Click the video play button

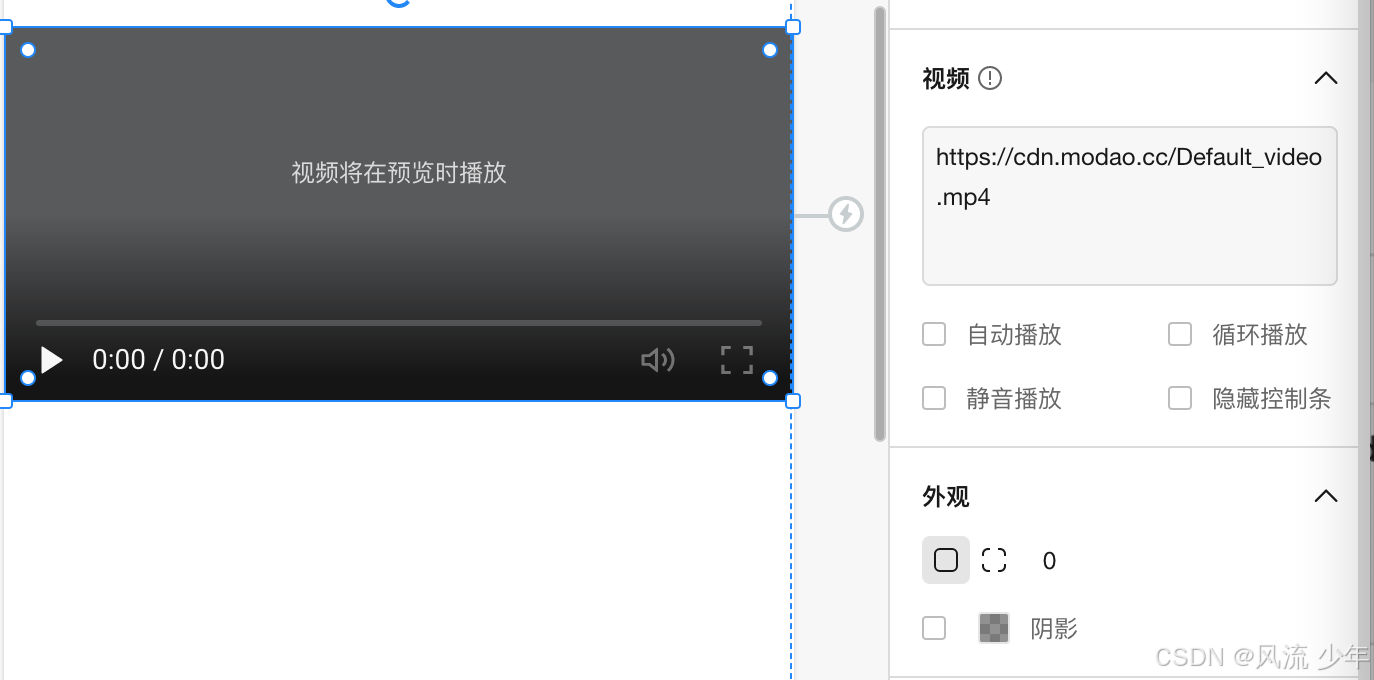[51, 360]
